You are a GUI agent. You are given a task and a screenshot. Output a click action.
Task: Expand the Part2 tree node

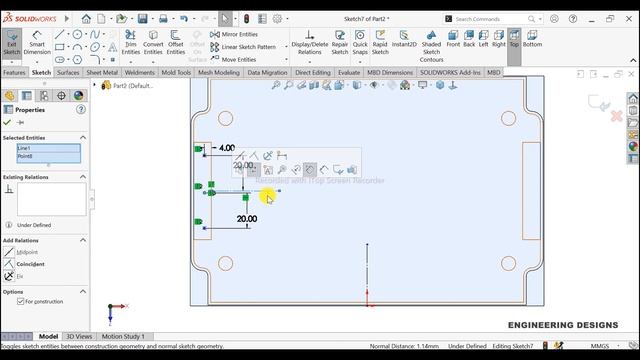pyautogui.click(x=95, y=85)
